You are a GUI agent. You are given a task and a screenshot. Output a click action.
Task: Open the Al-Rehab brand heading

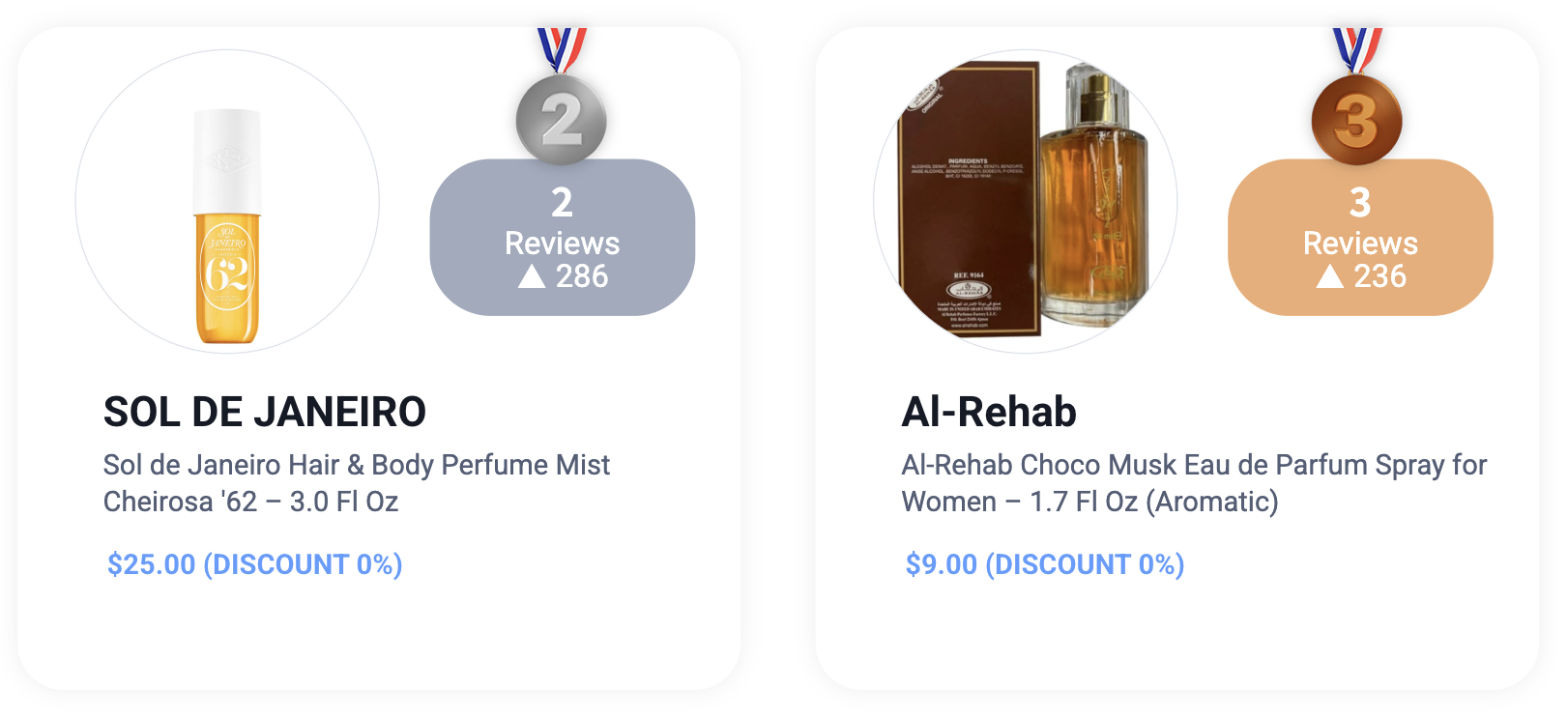(989, 413)
